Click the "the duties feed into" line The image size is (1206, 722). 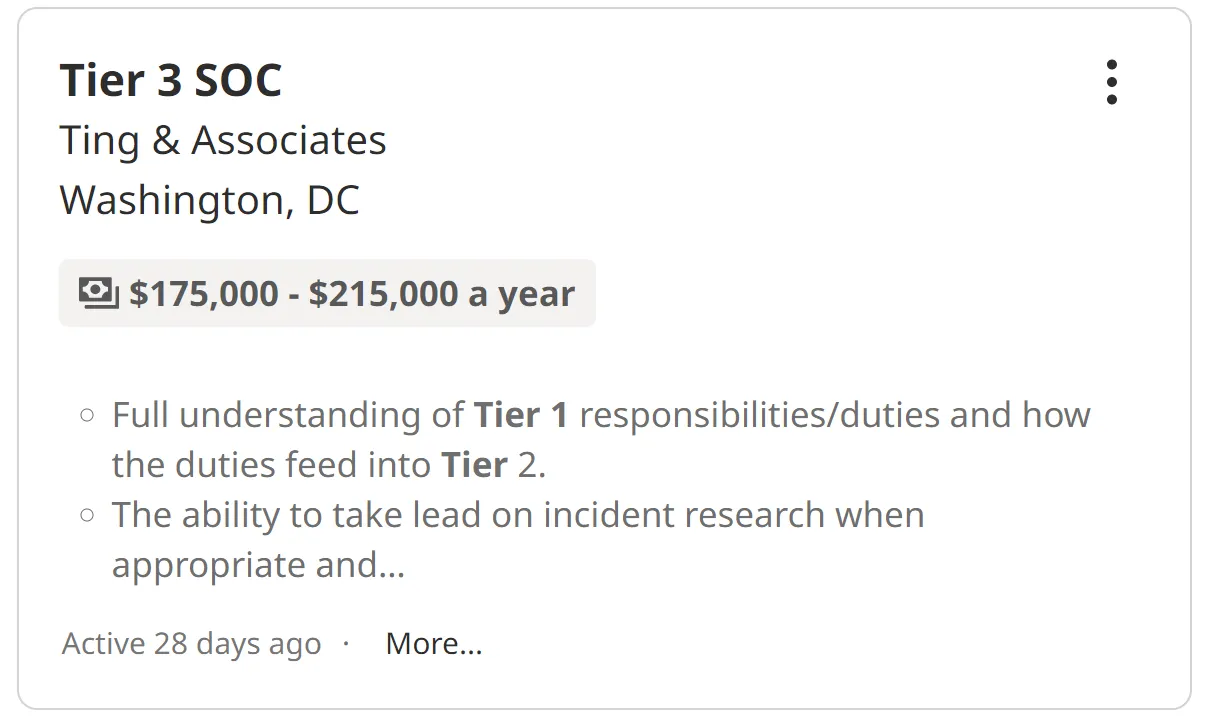pos(272,465)
